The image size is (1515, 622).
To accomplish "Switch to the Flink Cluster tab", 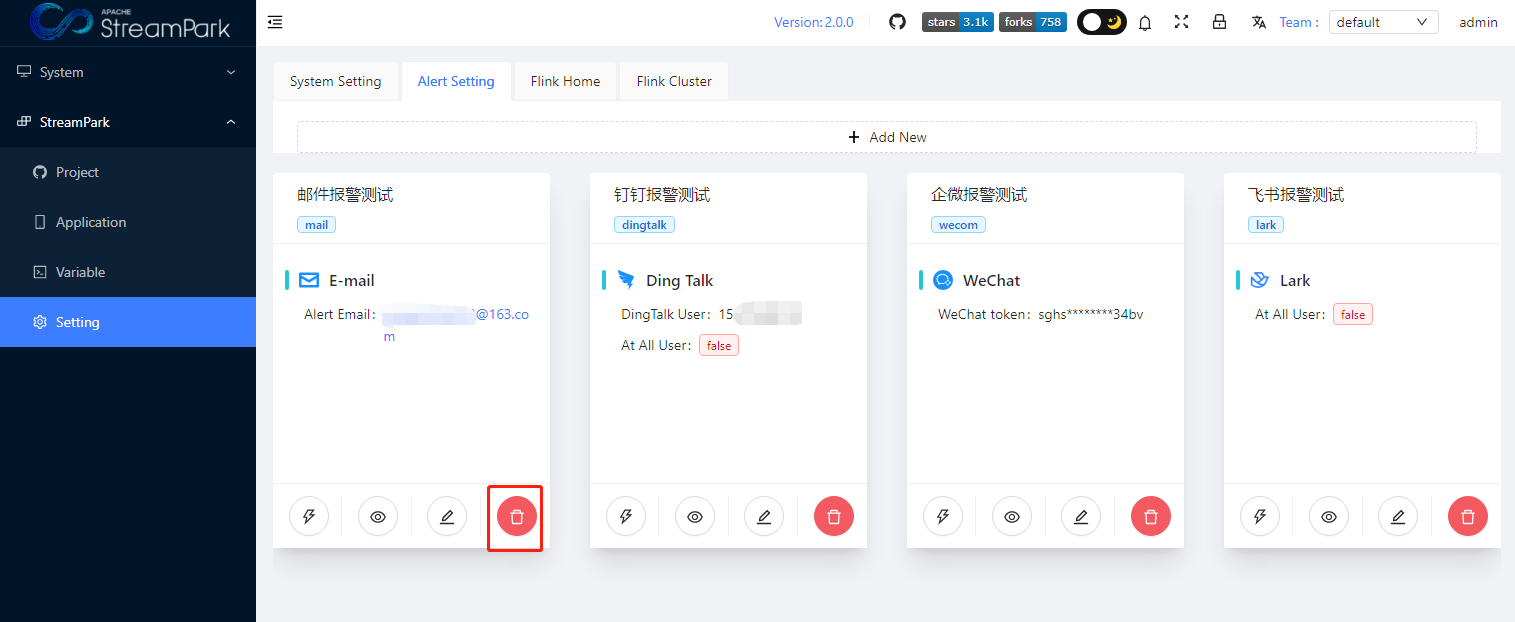I will pos(674,81).
